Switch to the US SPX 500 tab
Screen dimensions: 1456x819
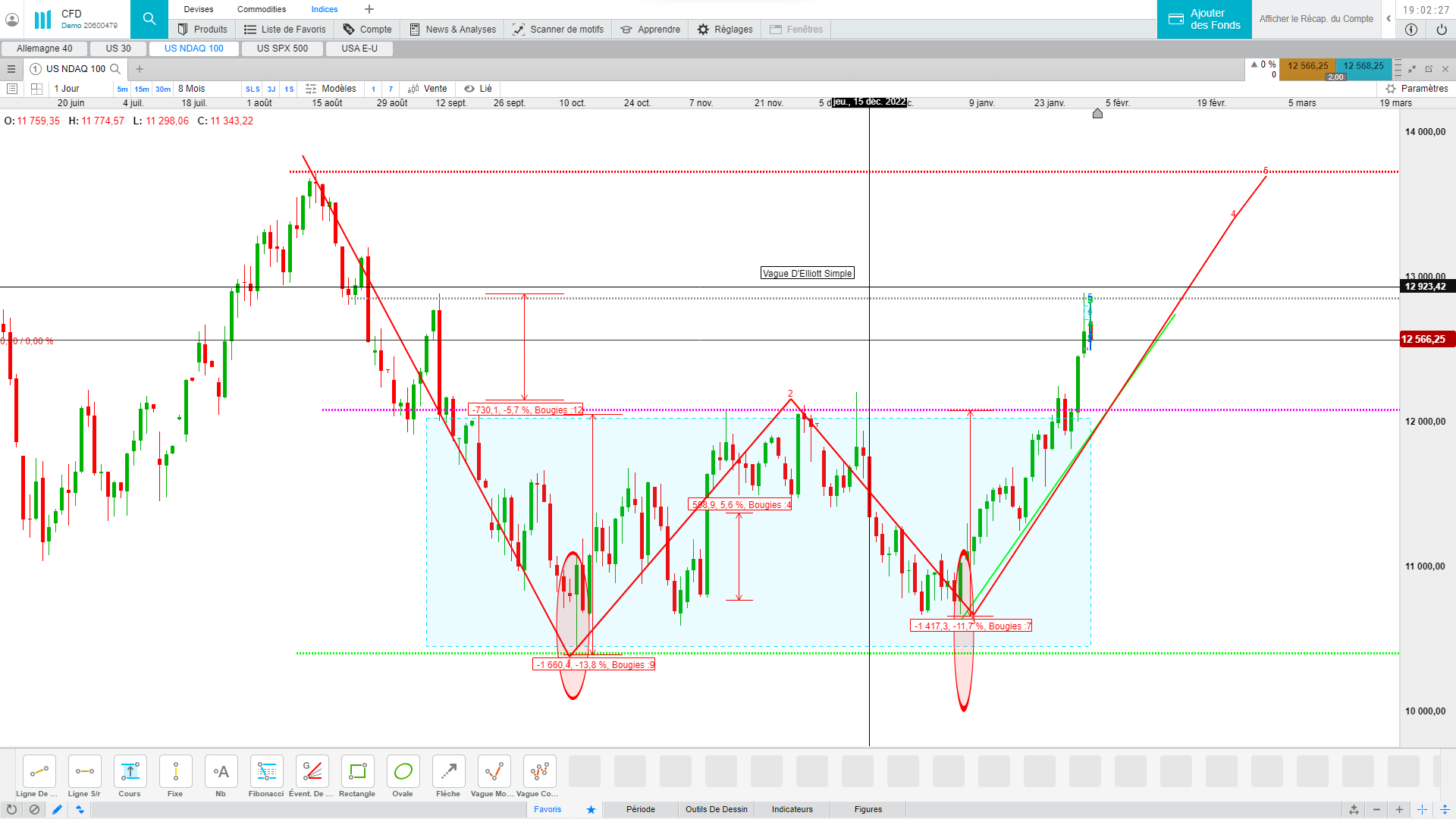[282, 49]
